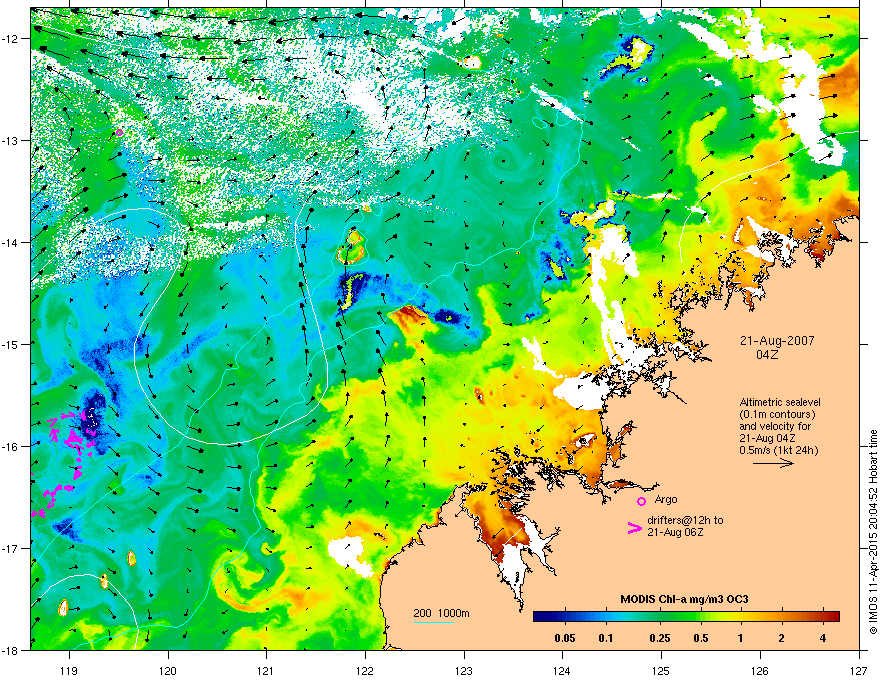Click longitude axis label 119
This screenshot has width=880, height=680.
(x=69, y=670)
